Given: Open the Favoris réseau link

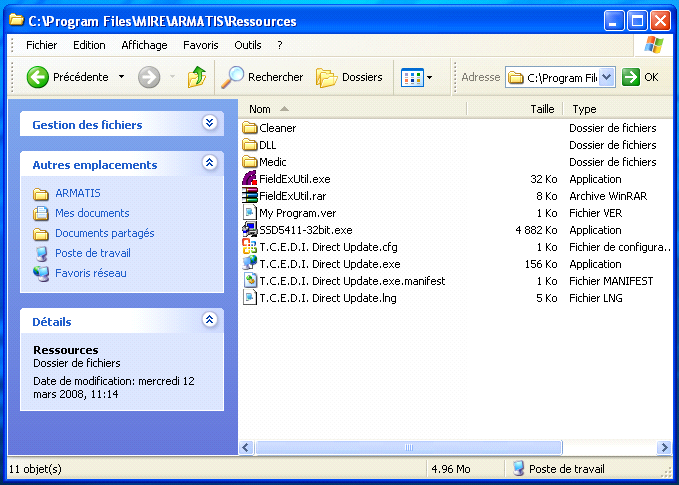Looking at the screenshot, I should [x=91, y=273].
